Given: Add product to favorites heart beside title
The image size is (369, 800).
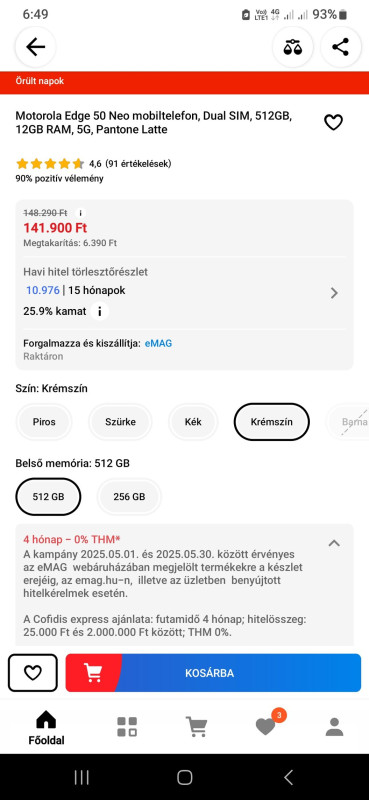Looking at the screenshot, I should 333,122.
